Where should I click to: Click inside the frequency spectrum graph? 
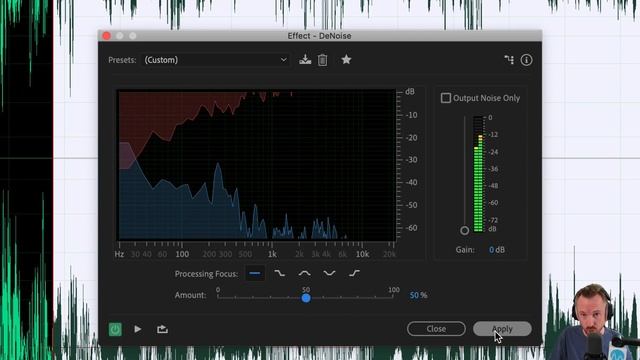[x=257, y=165]
